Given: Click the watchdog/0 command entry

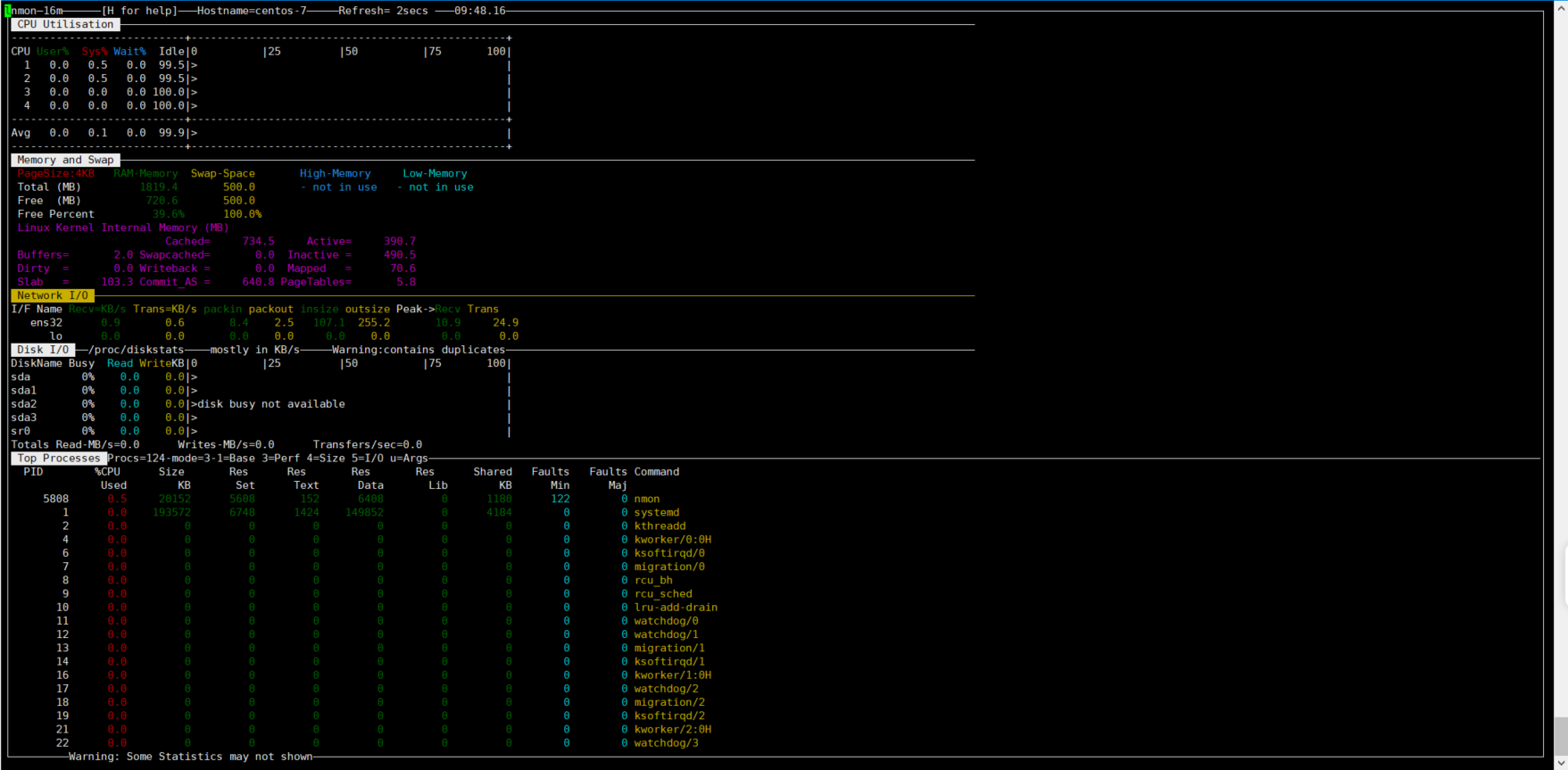Looking at the screenshot, I should click(x=667, y=621).
